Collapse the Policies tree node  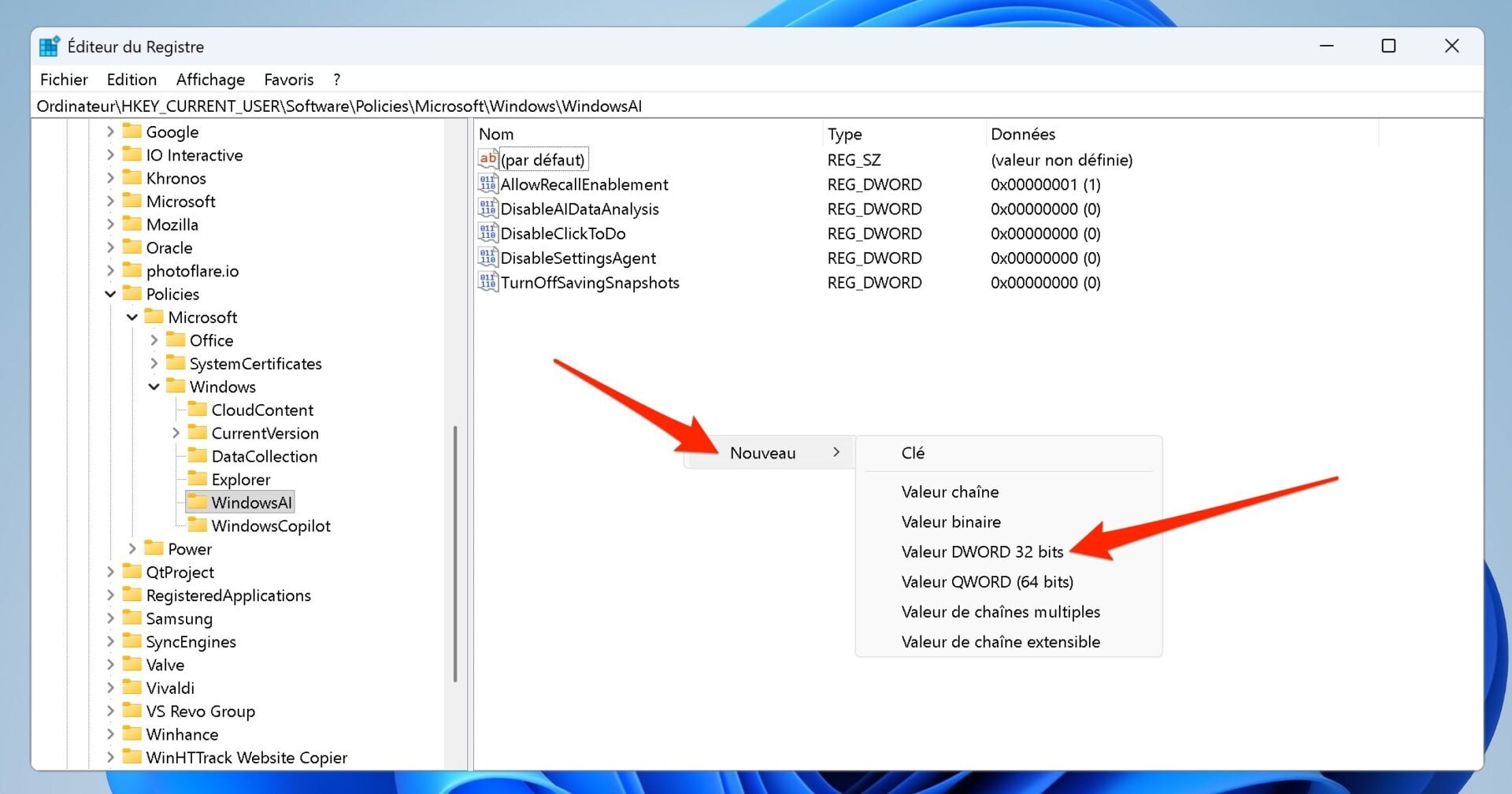pyautogui.click(x=110, y=294)
